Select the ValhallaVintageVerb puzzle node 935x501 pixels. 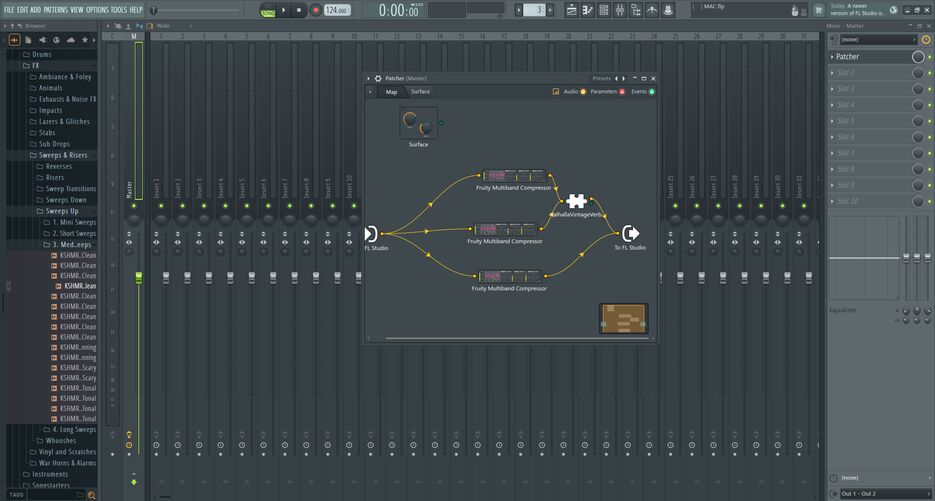click(576, 201)
